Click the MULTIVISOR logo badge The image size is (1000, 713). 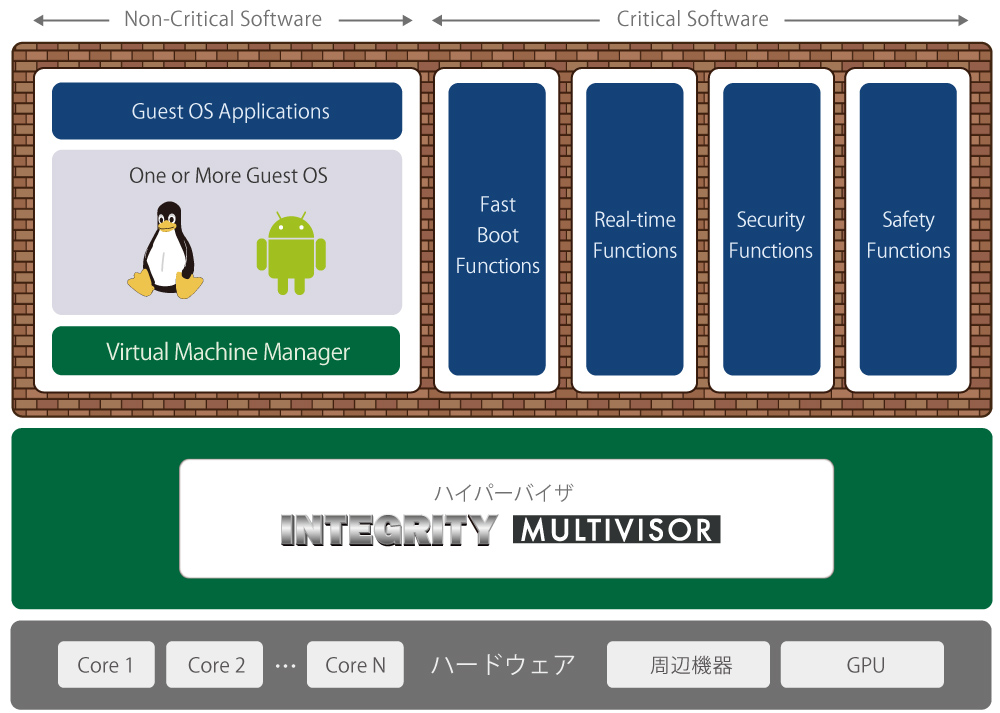click(617, 529)
